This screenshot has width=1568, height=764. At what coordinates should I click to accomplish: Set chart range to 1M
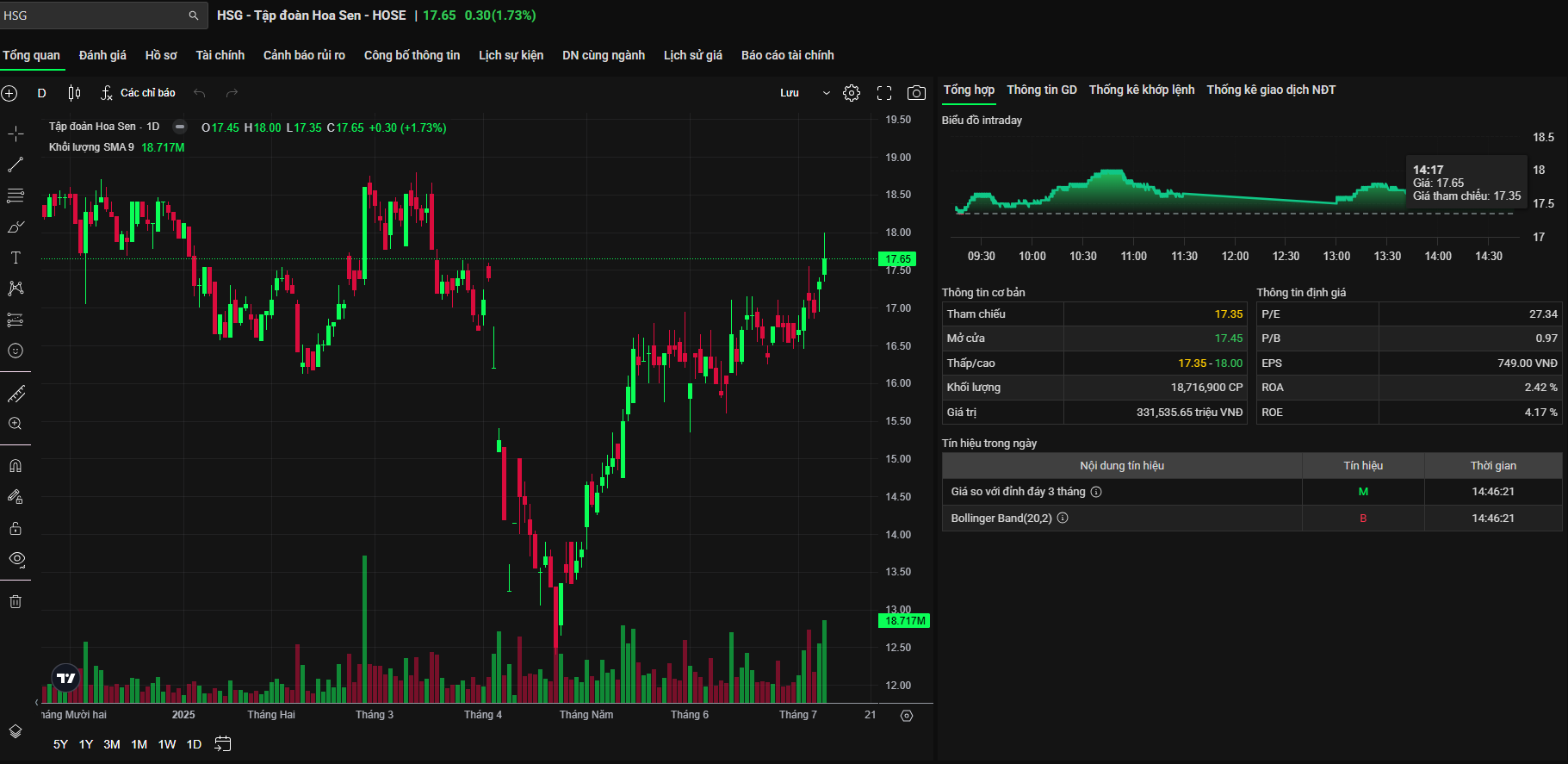139,744
